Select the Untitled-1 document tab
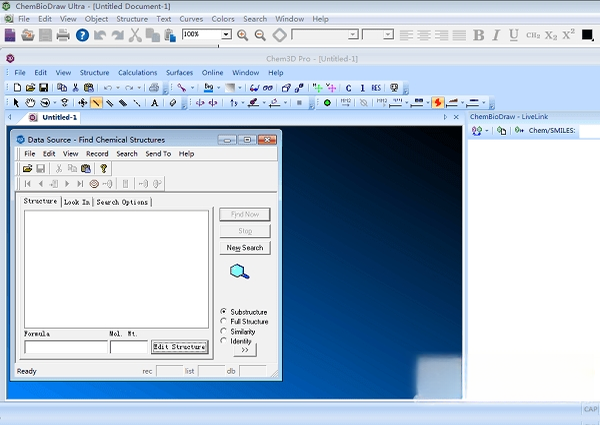600x425 pixels. [x=54, y=117]
